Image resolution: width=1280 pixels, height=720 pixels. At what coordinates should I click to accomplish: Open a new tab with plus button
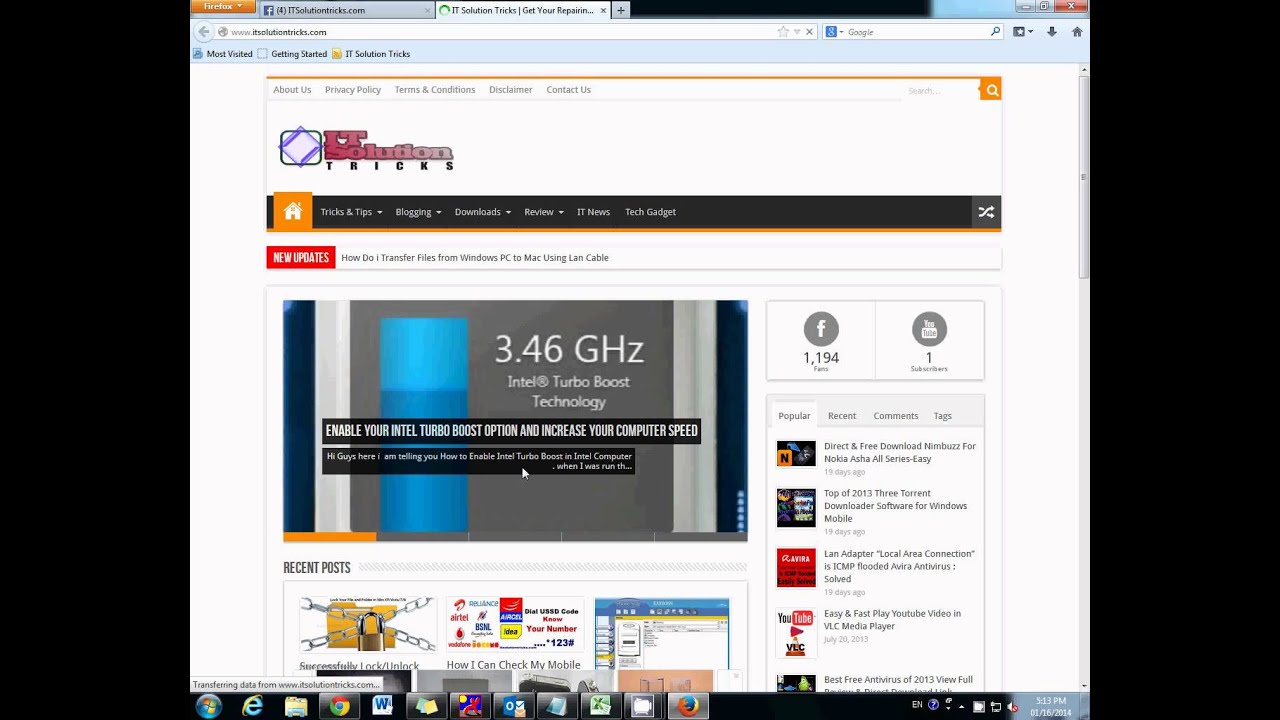tap(621, 10)
